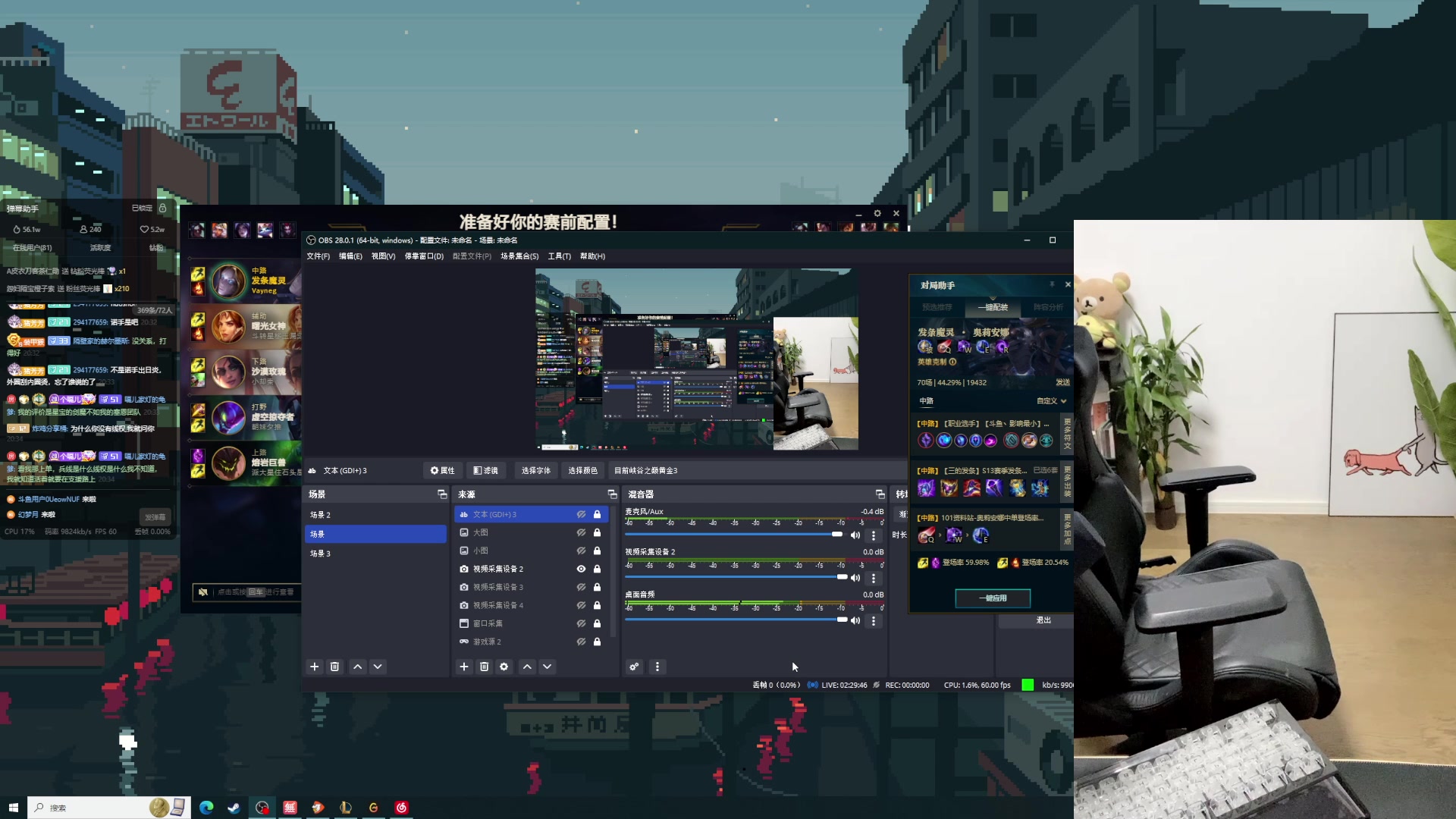Open 文件(F) menu in OBS
This screenshot has height=819, width=1456.
pos(318,256)
